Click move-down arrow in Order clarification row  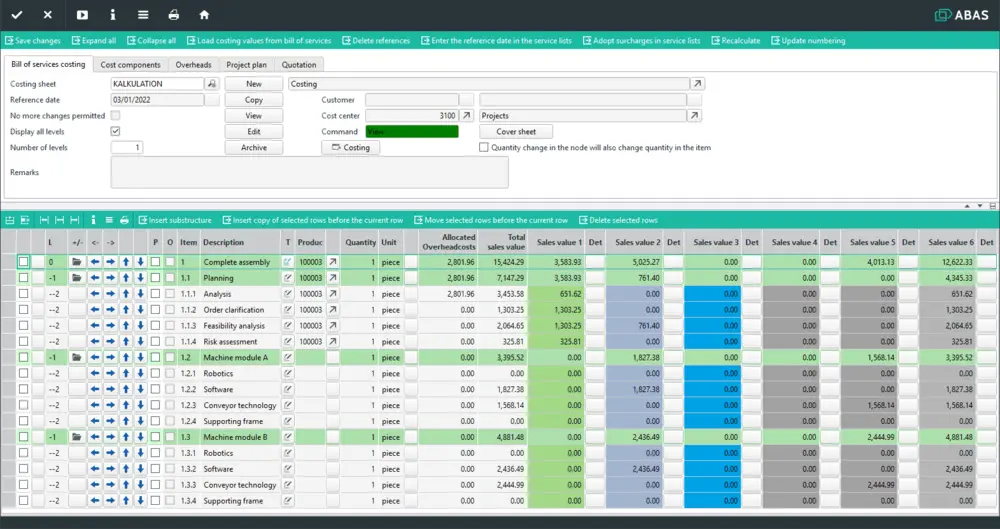coord(140,310)
